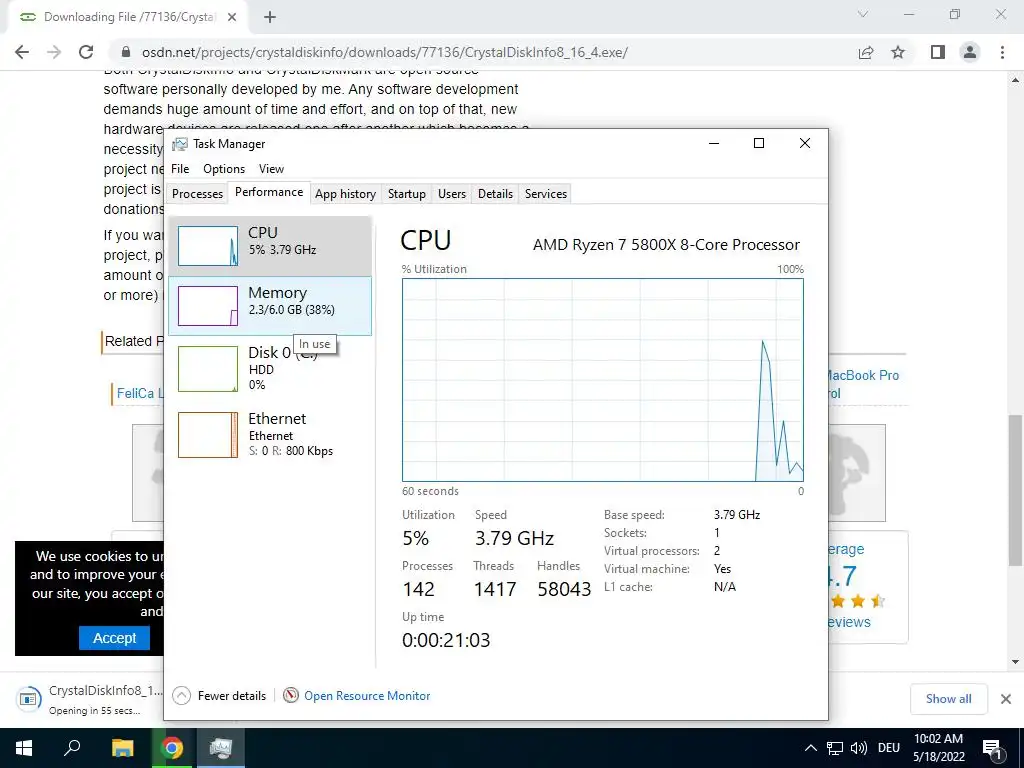Click the page scrollbar down arrow
1024x768 pixels.
(1016, 662)
